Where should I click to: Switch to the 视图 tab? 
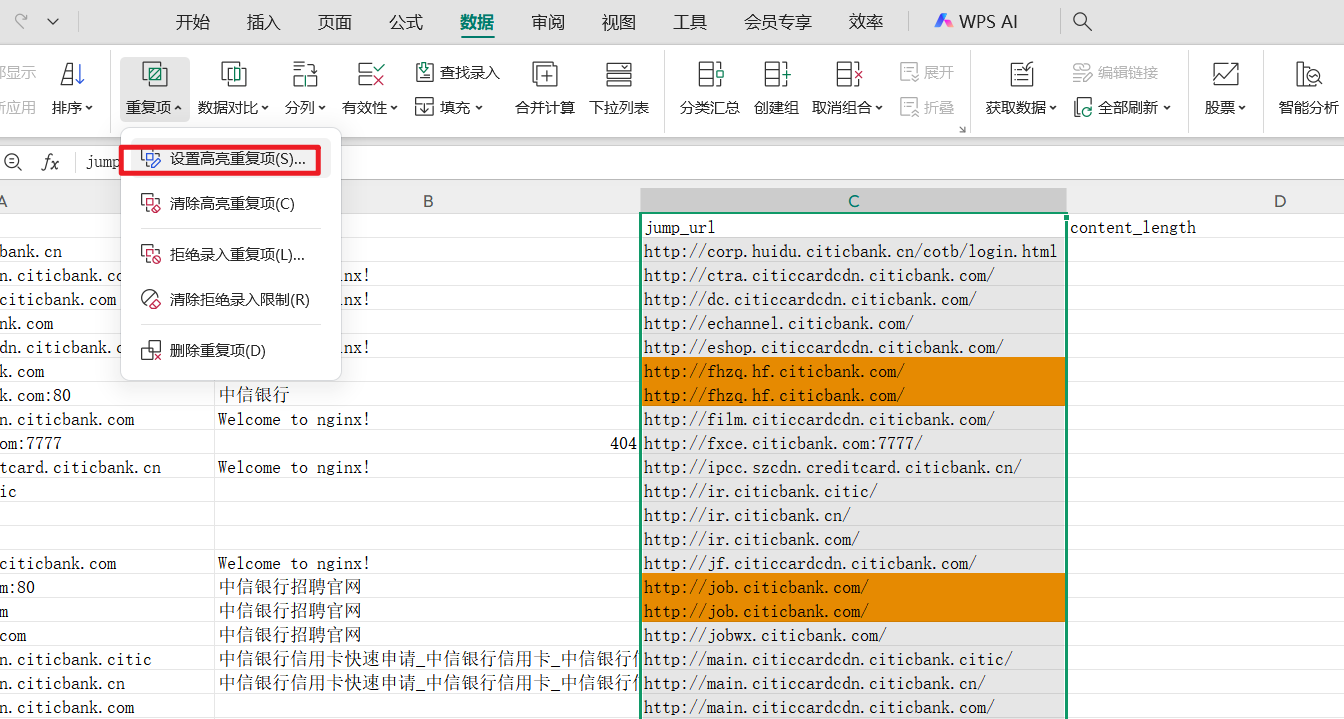[x=619, y=22]
